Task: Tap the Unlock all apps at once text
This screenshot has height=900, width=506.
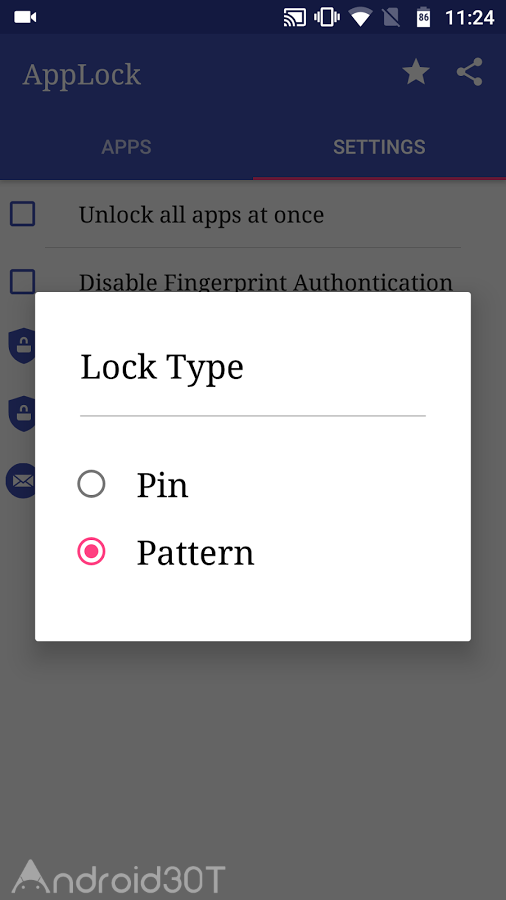Action: (201, 215)
